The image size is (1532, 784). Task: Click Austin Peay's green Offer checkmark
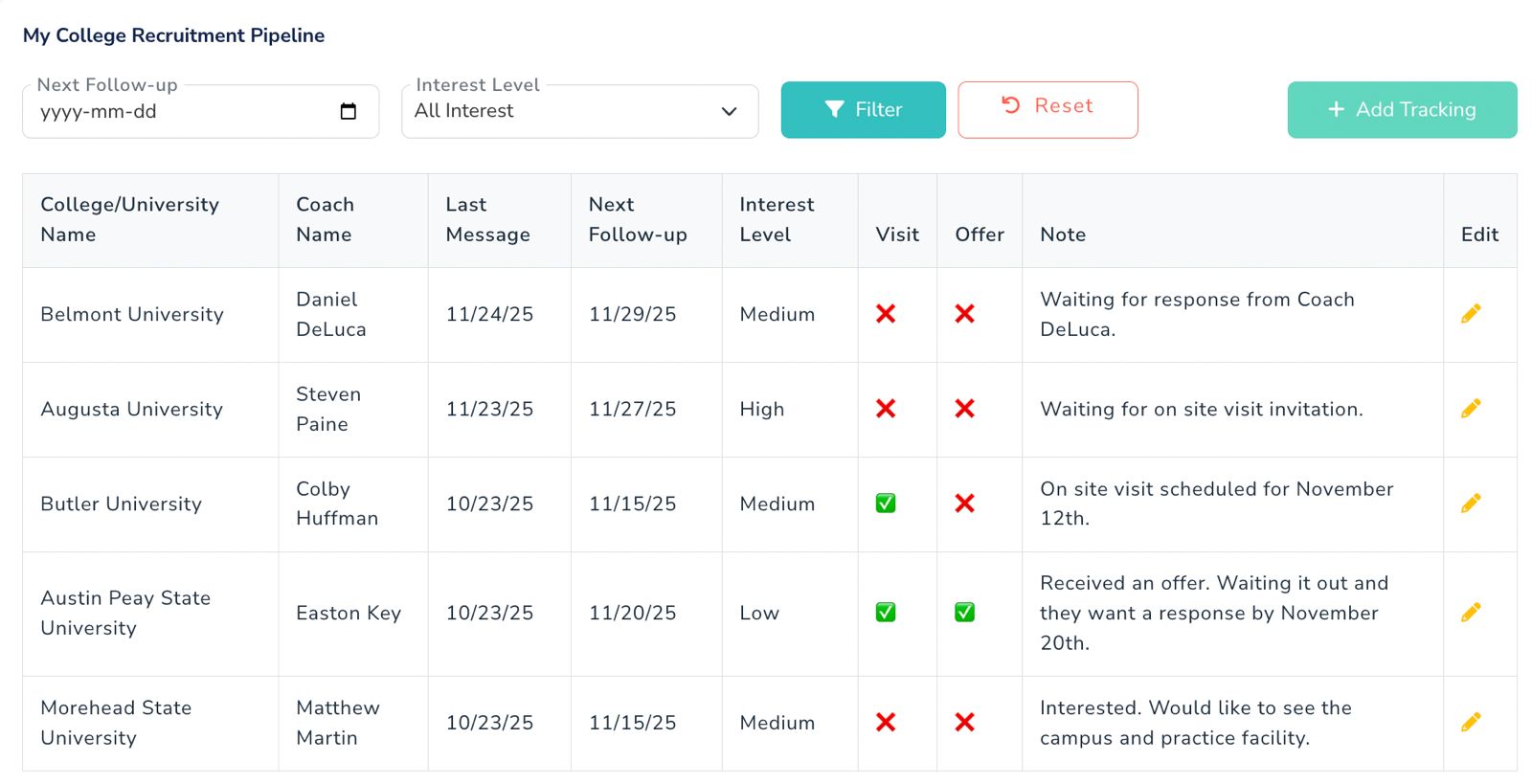coord(964,613)
